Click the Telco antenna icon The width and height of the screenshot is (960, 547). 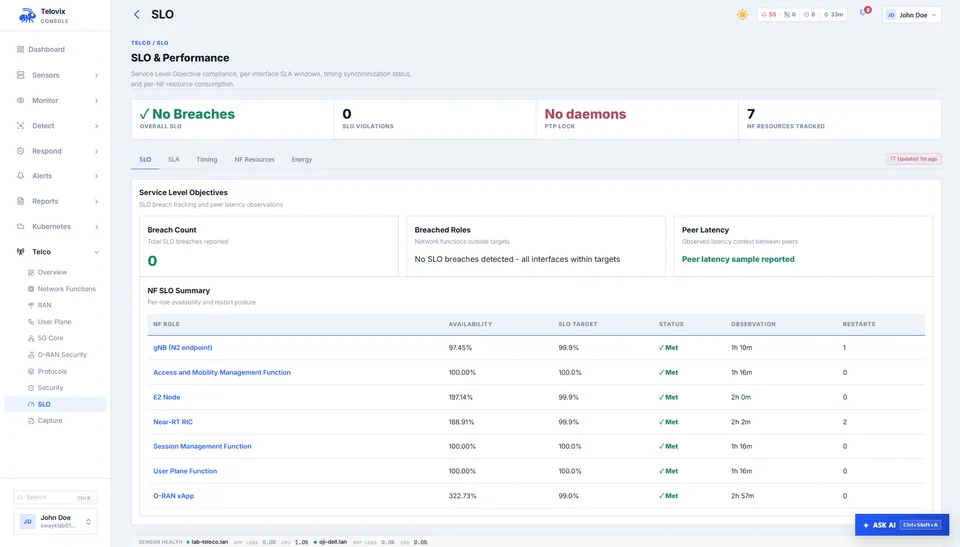(20, 252)
